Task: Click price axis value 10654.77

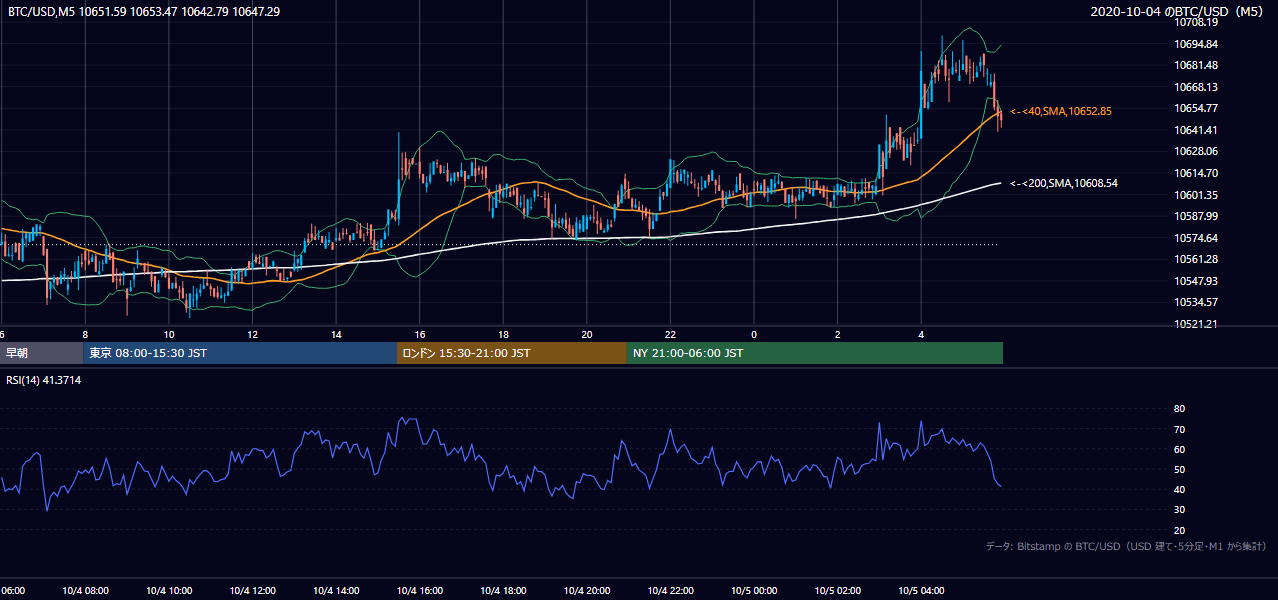Action: pyautogui.click(x=1197, y=108)
